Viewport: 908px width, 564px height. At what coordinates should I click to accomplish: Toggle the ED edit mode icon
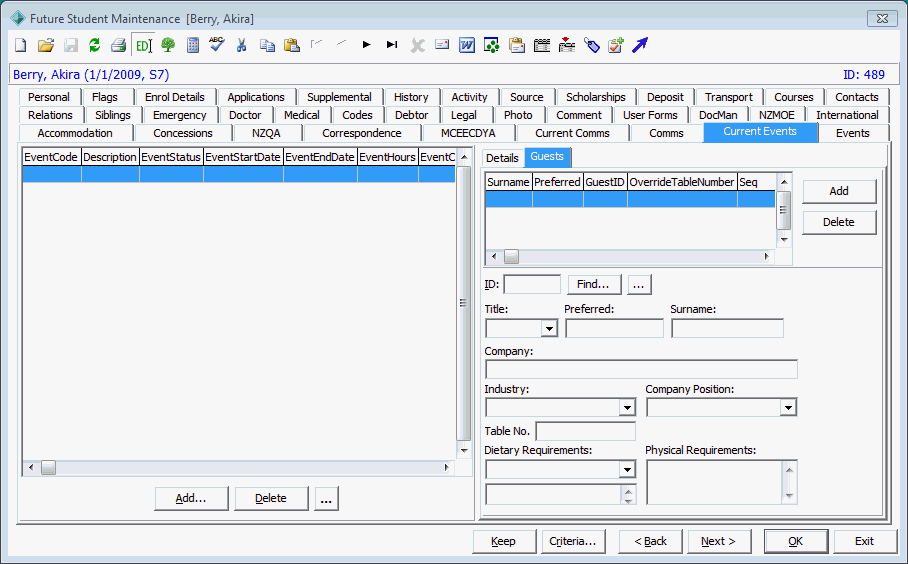pos(143,45)
